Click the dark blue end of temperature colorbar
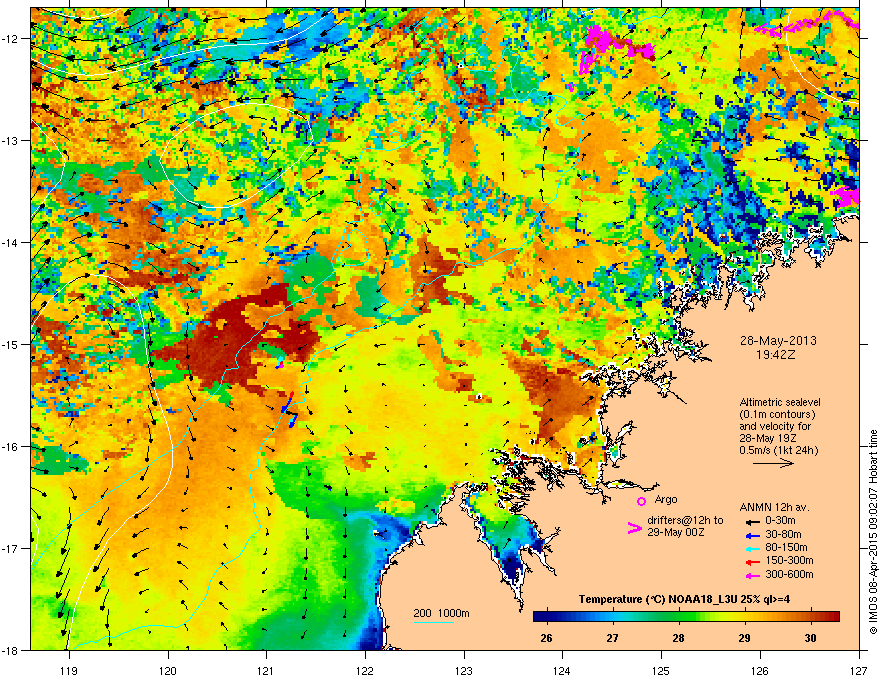Screen dimensions: 880x680 [540, 616]
